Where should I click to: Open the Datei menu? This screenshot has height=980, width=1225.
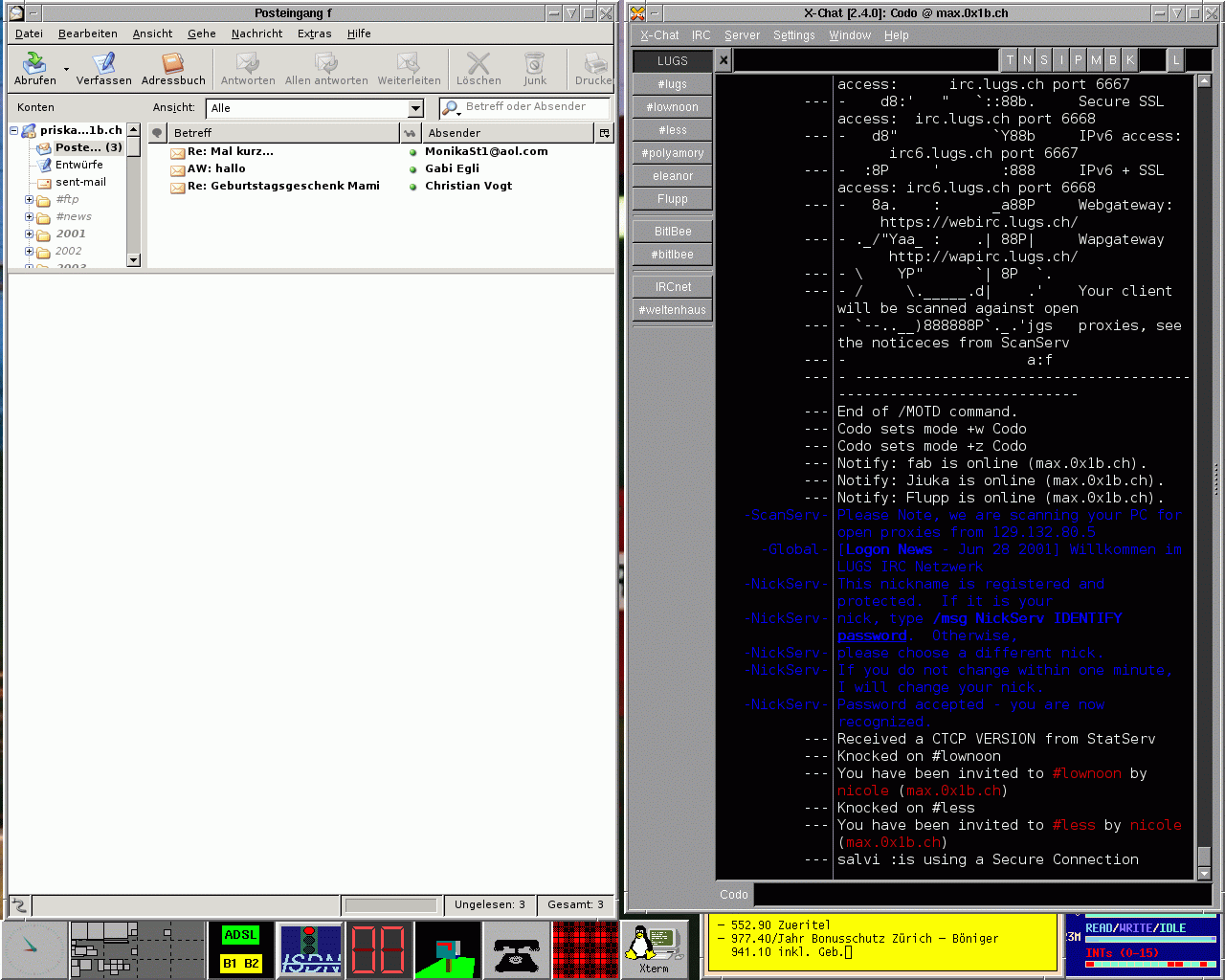[29, 33]
